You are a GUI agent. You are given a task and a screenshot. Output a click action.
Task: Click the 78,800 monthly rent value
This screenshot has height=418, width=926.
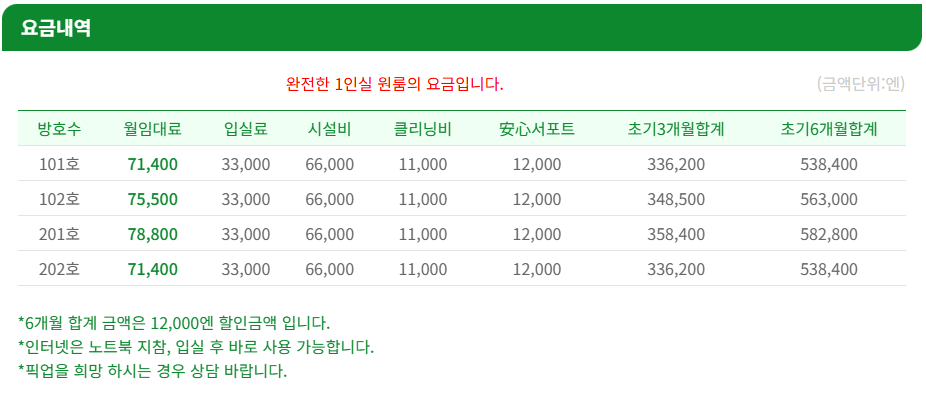[x=153, y=234]
